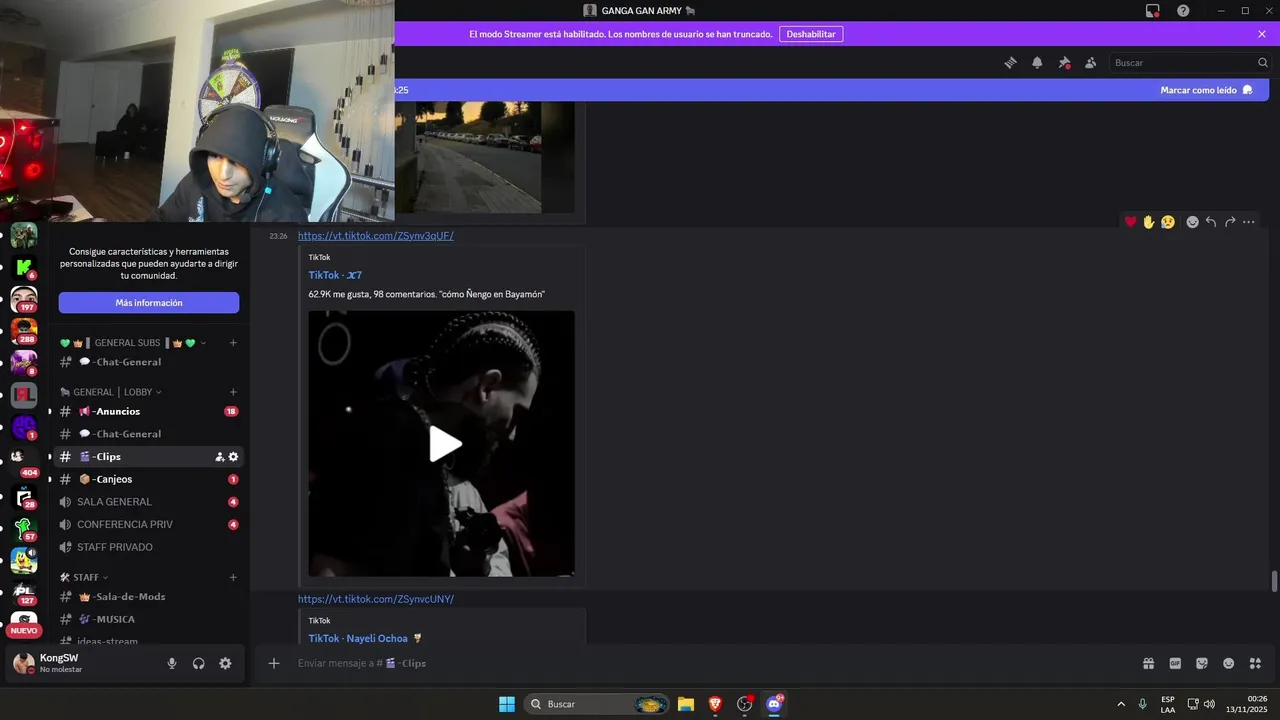The width and height of the screenshot is (1280, 720).
Task: Open the server with 404 badge
Action: point(24,460)
